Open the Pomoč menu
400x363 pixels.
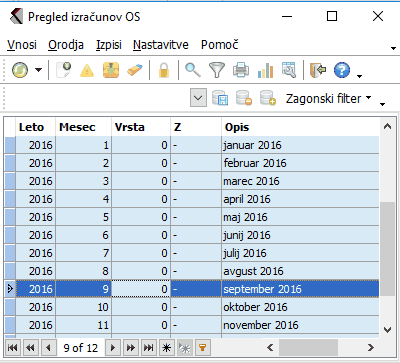tap(220, 45)
